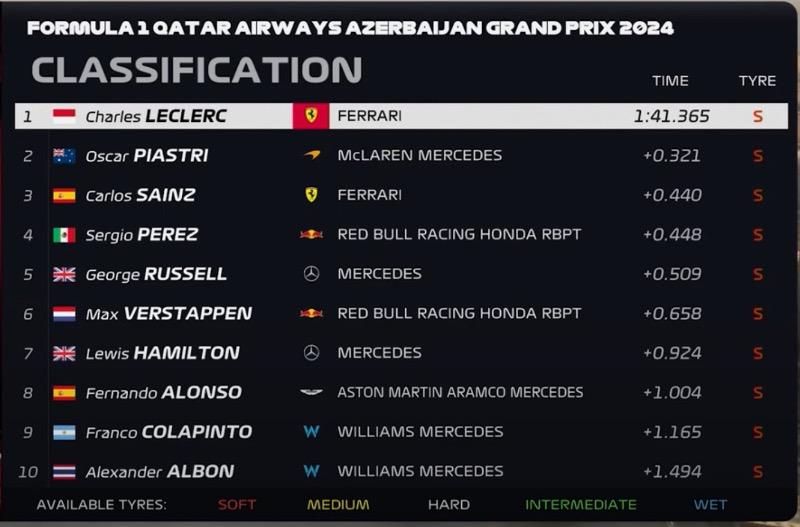
Task: Click Leclerc's soft tyre S indicator
Action: (x=758, y=116)
